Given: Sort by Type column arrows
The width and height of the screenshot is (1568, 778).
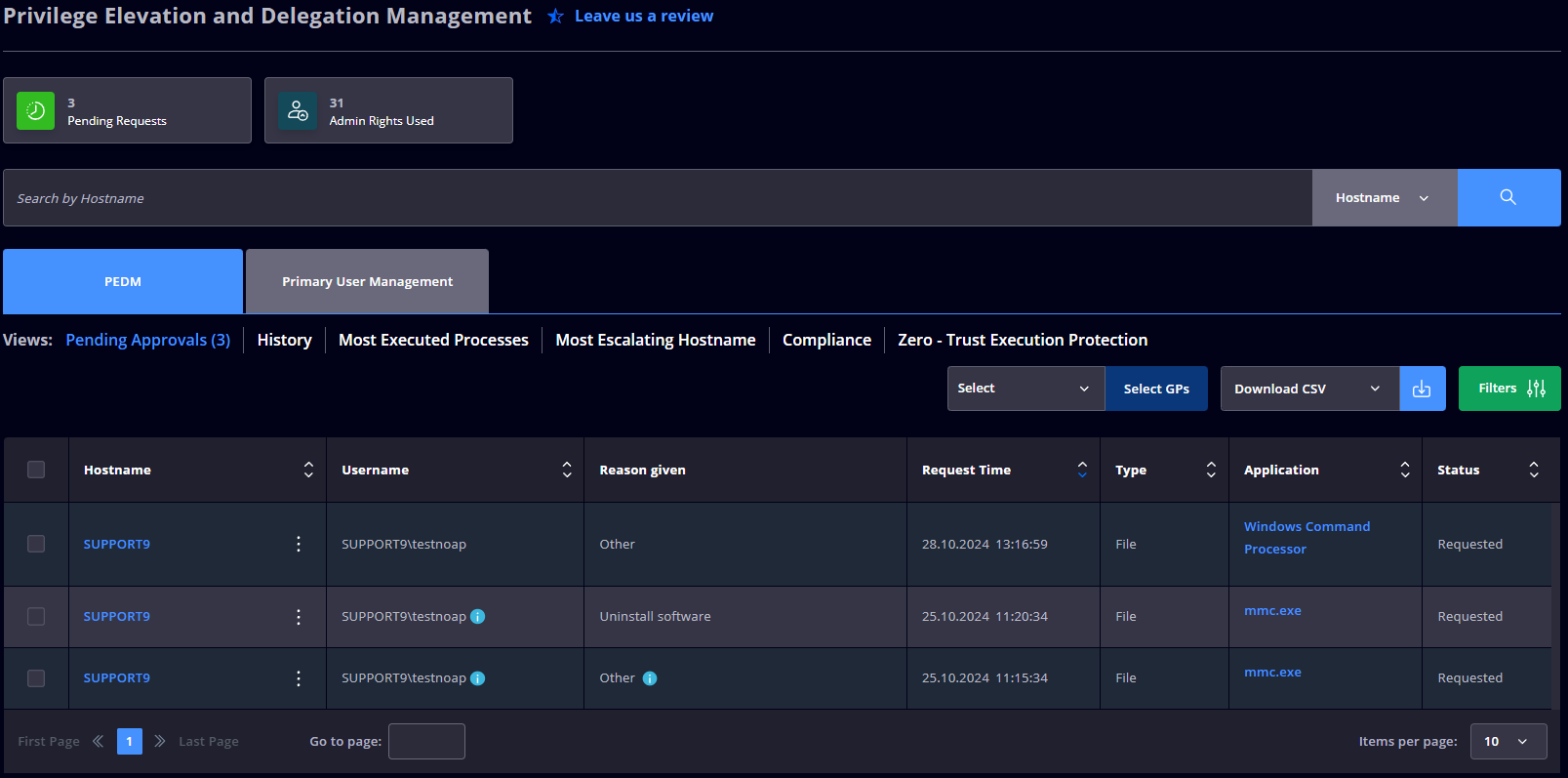Looking at the screenshot, I should (1211, 470).
